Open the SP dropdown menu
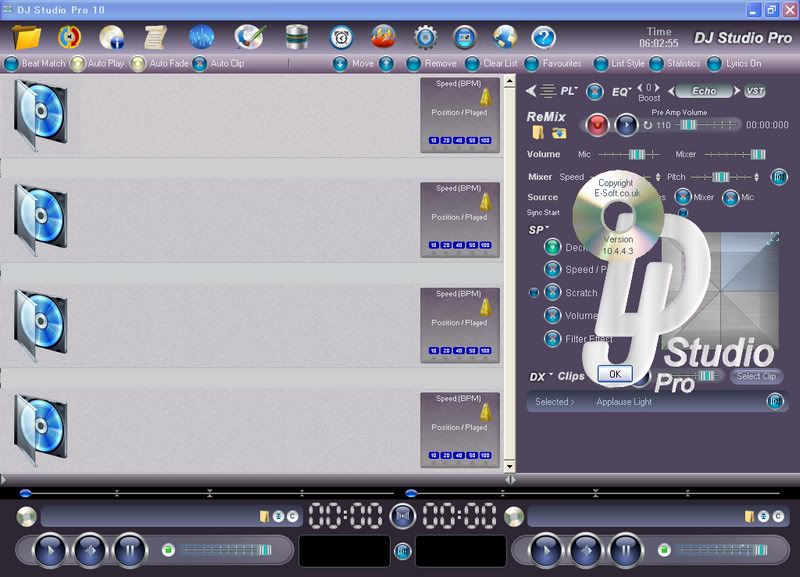This screenshot has width=800, height=577. point(539,230)
